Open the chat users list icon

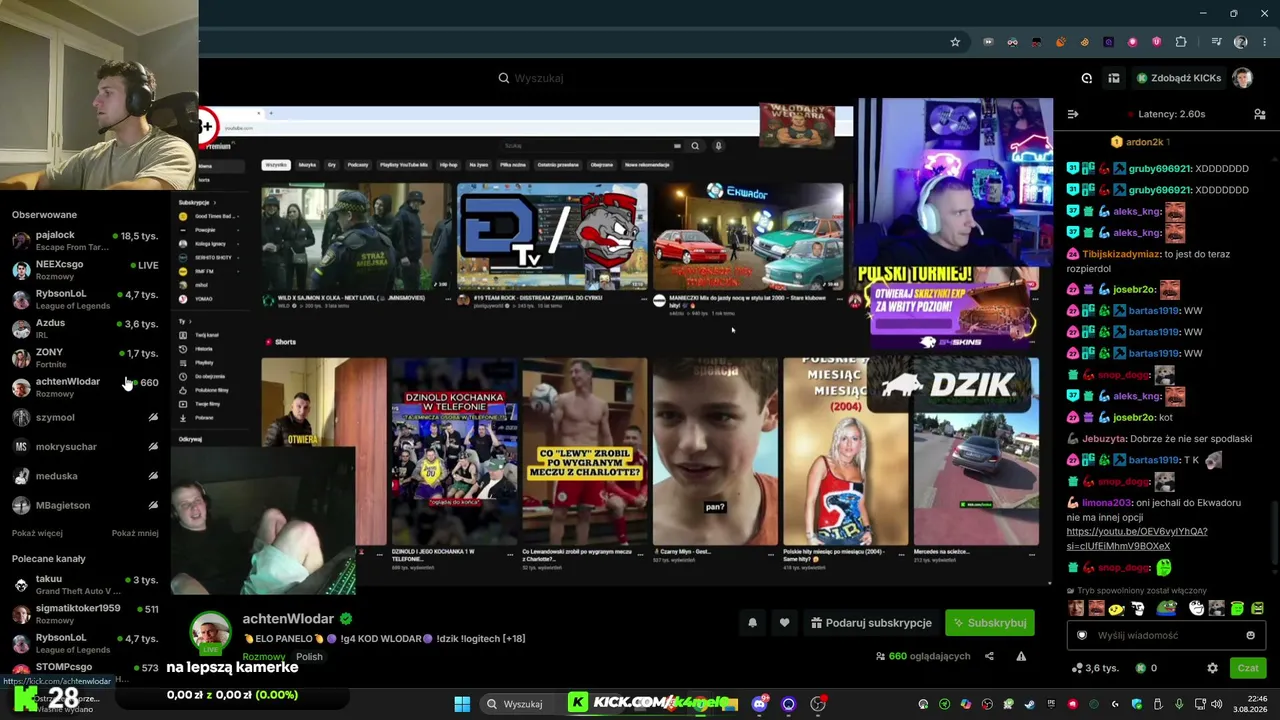1259,114
